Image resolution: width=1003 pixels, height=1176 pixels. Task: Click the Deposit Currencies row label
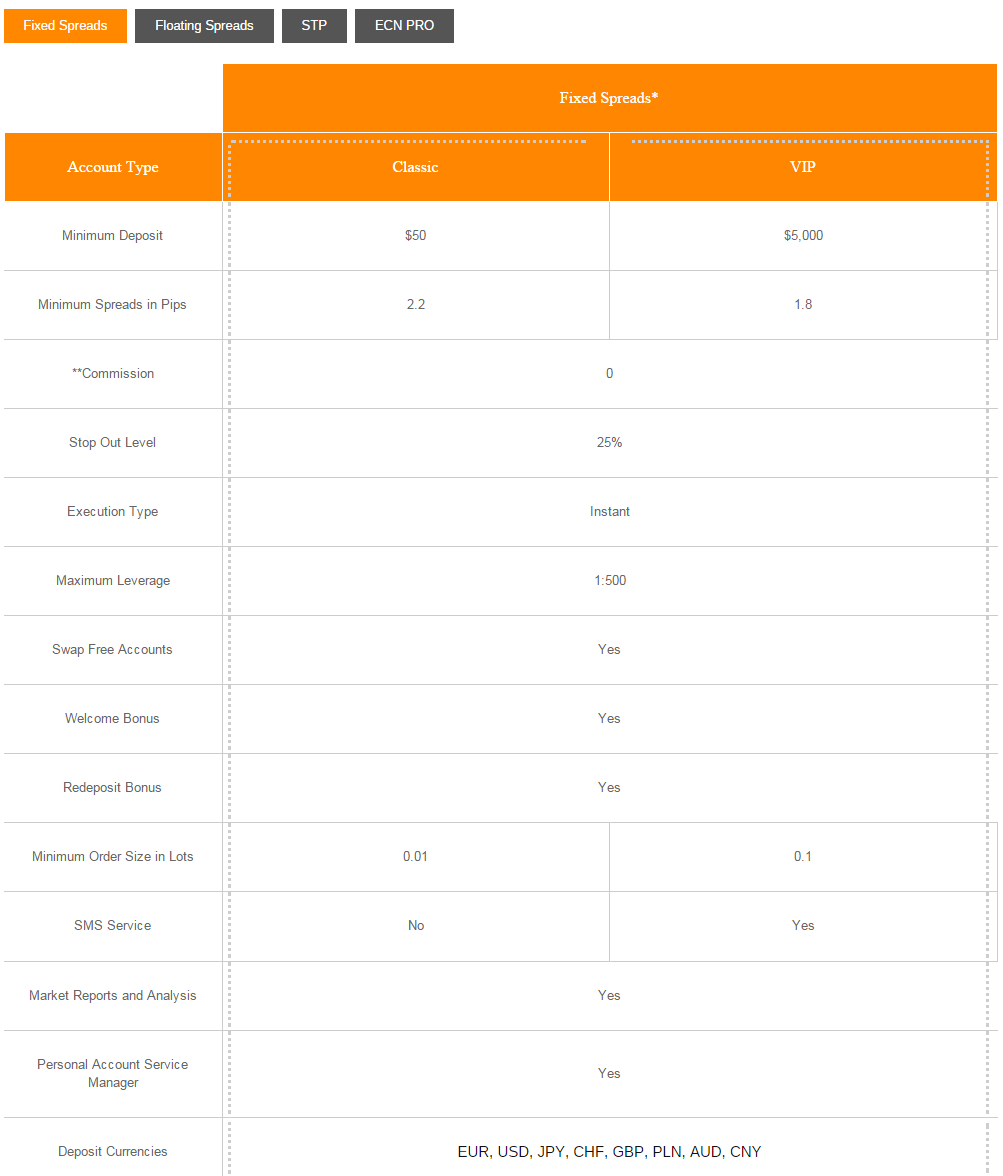click(112, 1151)
